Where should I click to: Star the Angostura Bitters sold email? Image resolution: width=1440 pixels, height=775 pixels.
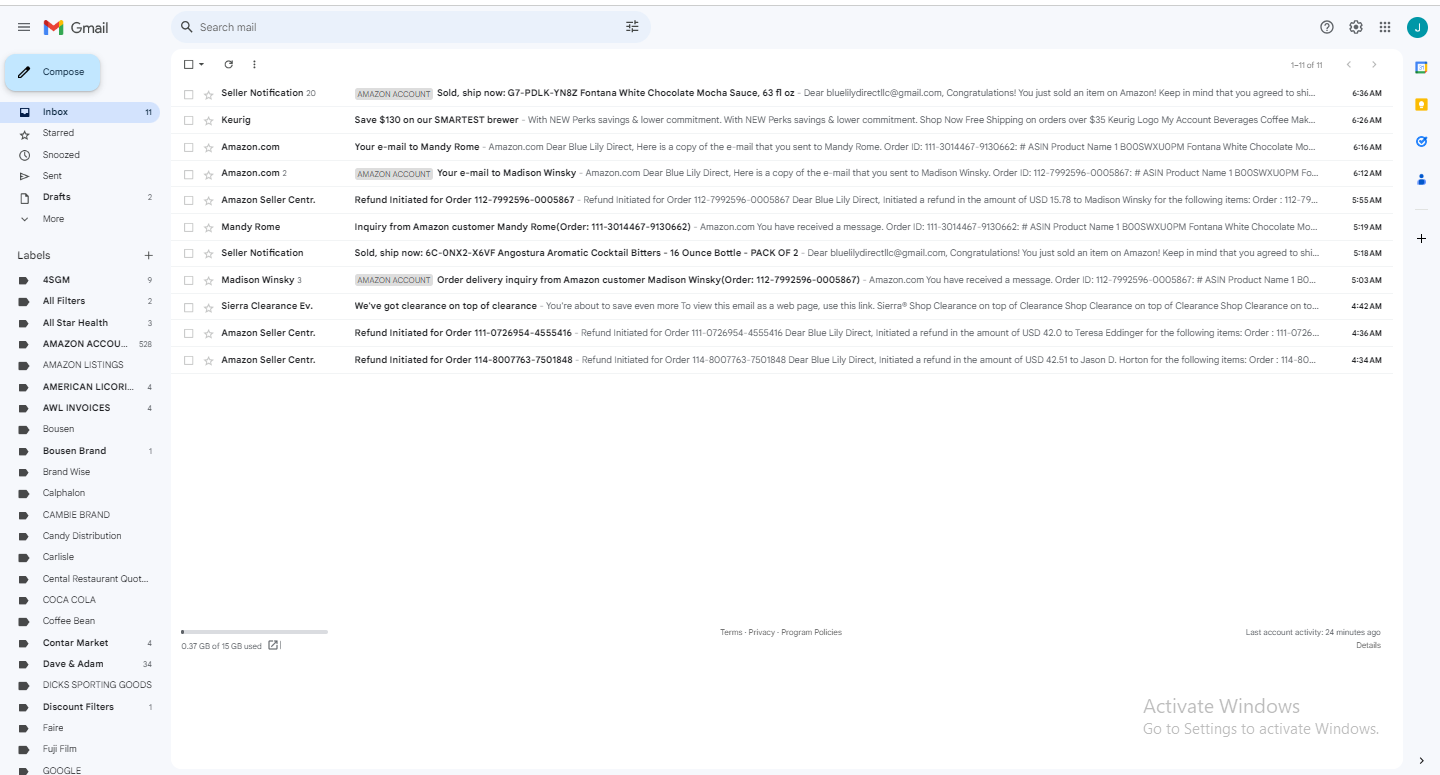tap(208, 253)
